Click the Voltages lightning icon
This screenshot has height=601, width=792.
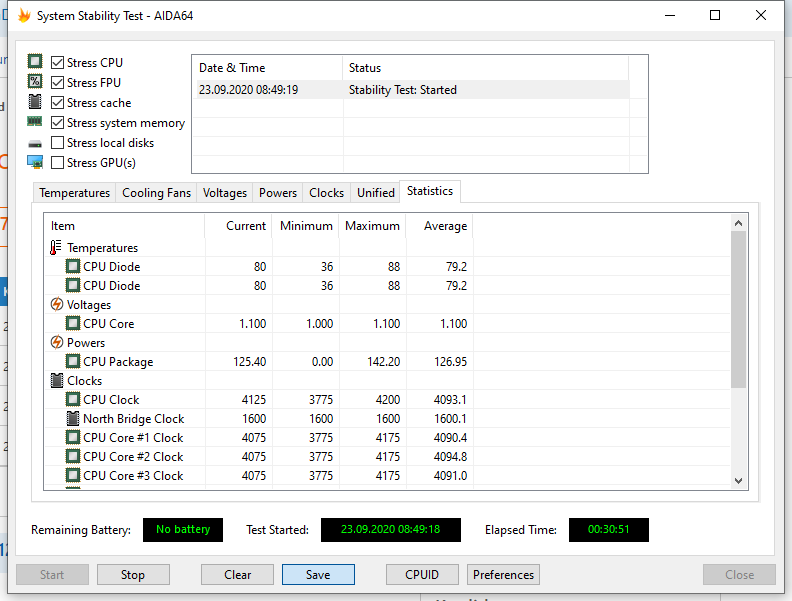click(57, 305)
